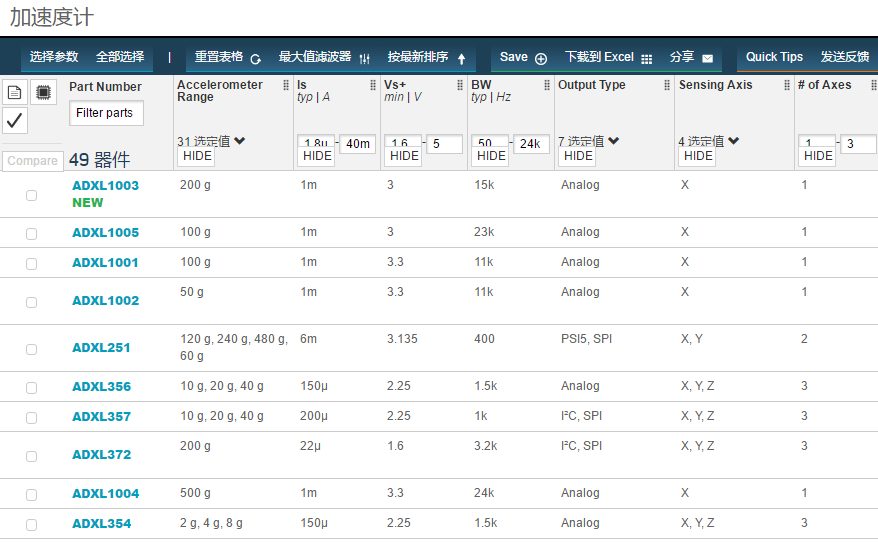The image size is (878, 542).
Task: Tick the ADXL1005 checkbox
Action: (31, 233)
